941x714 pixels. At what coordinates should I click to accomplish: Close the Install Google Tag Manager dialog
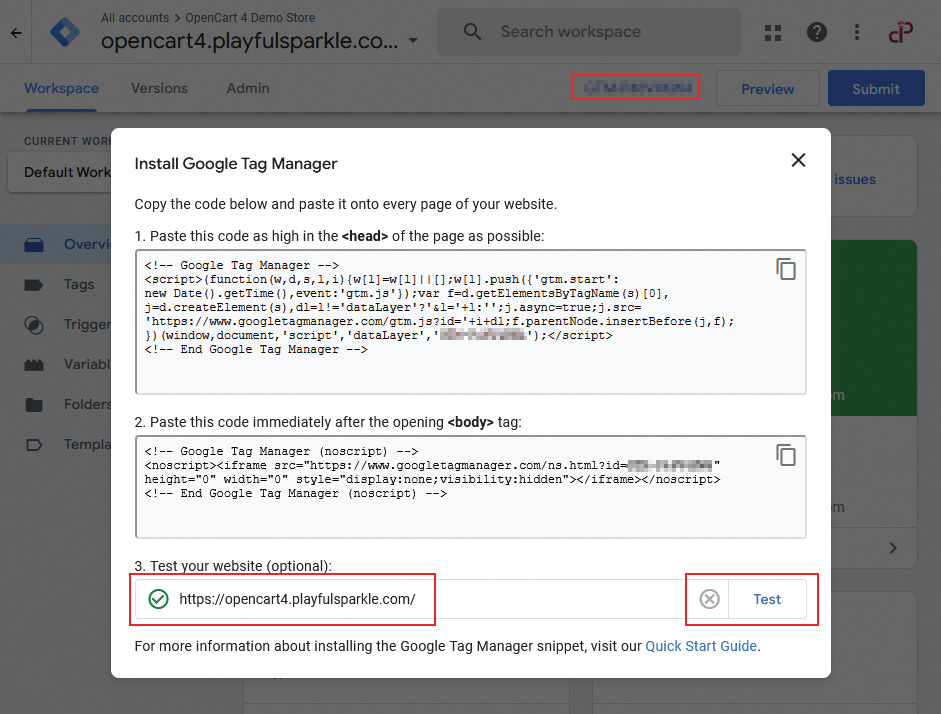[x=798, y=160]
